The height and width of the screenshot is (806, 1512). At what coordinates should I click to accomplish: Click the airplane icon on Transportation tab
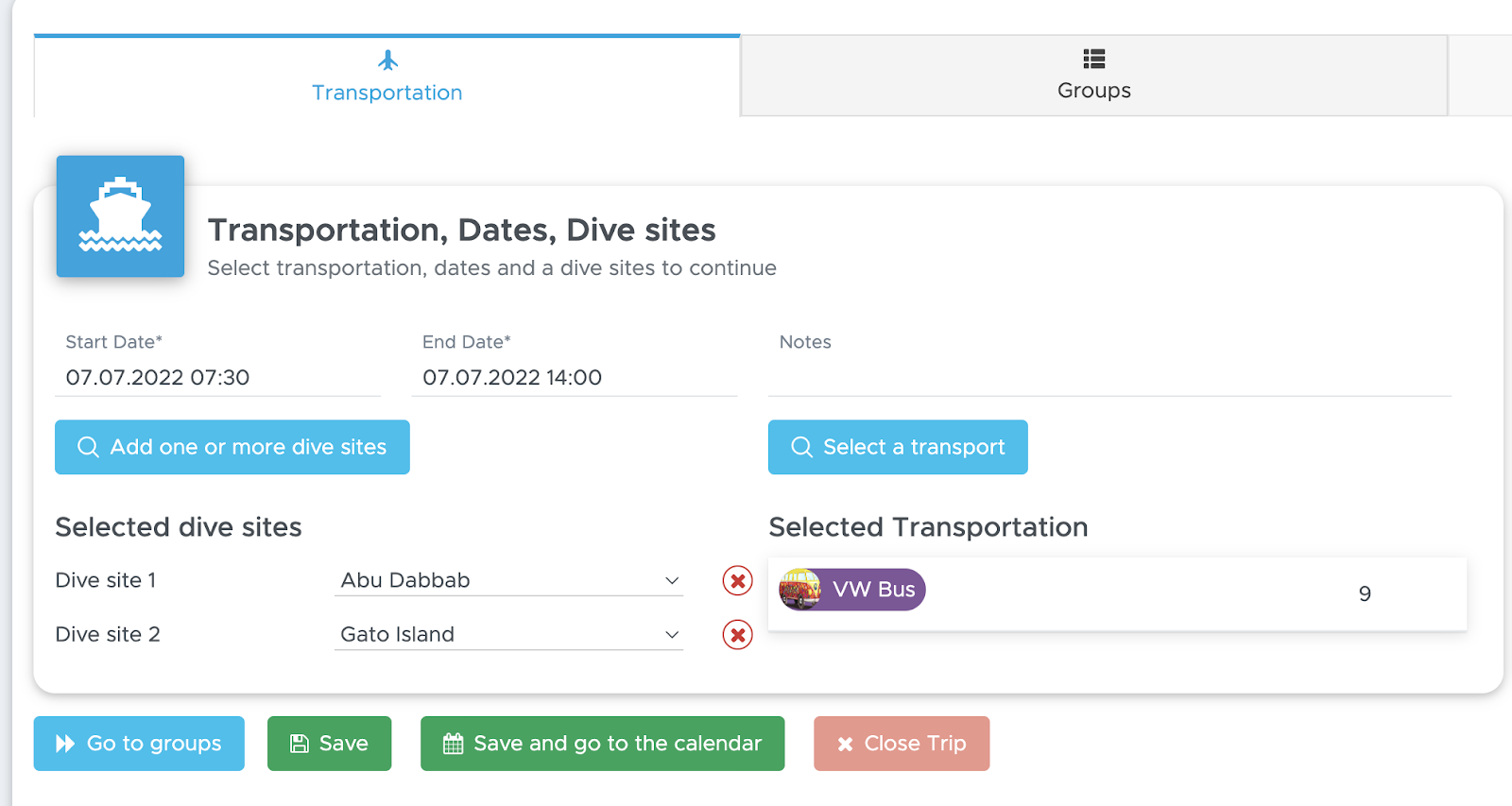[387, 60]
